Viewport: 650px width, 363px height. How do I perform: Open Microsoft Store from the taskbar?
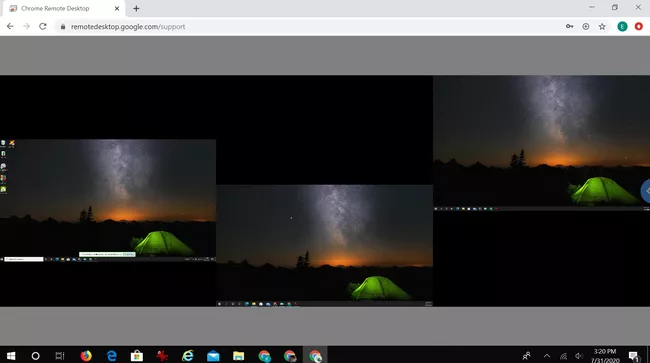[137, 356]
